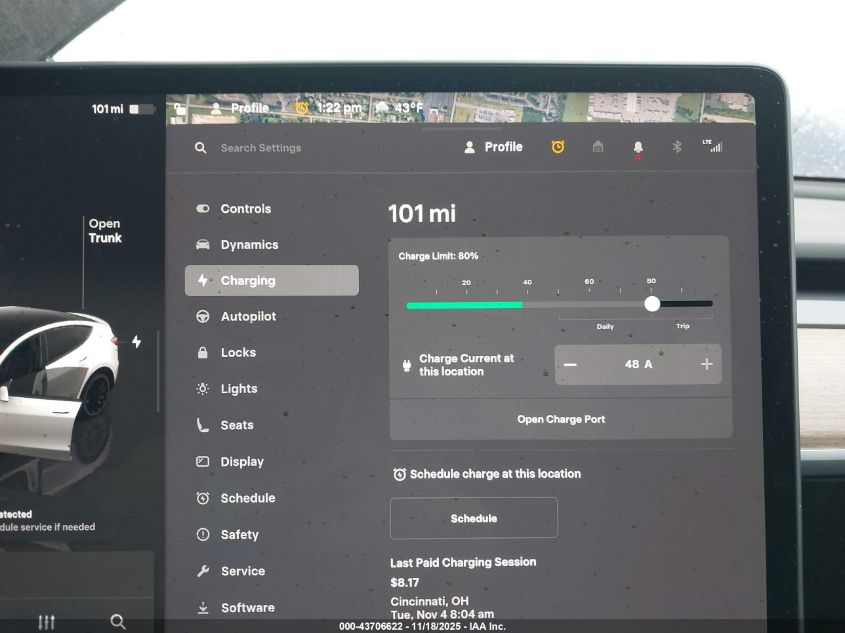Increase charge current with plus button
845x633 pixels.
pos(706,365)
